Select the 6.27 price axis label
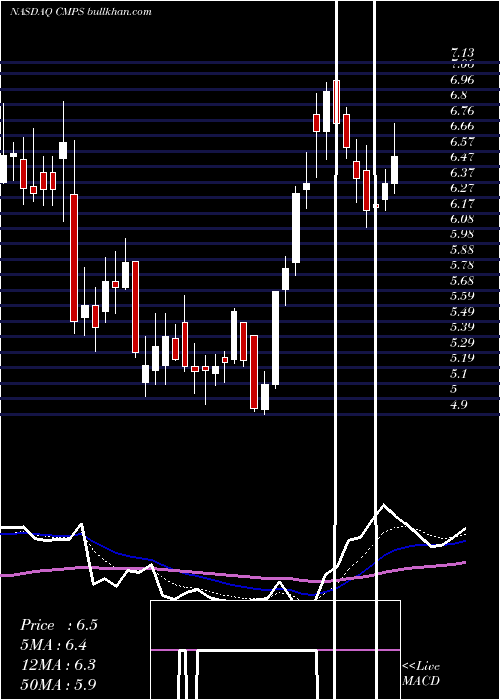This screenshot has height=700, width=500. pyautogui.click(x=462, y=188)
